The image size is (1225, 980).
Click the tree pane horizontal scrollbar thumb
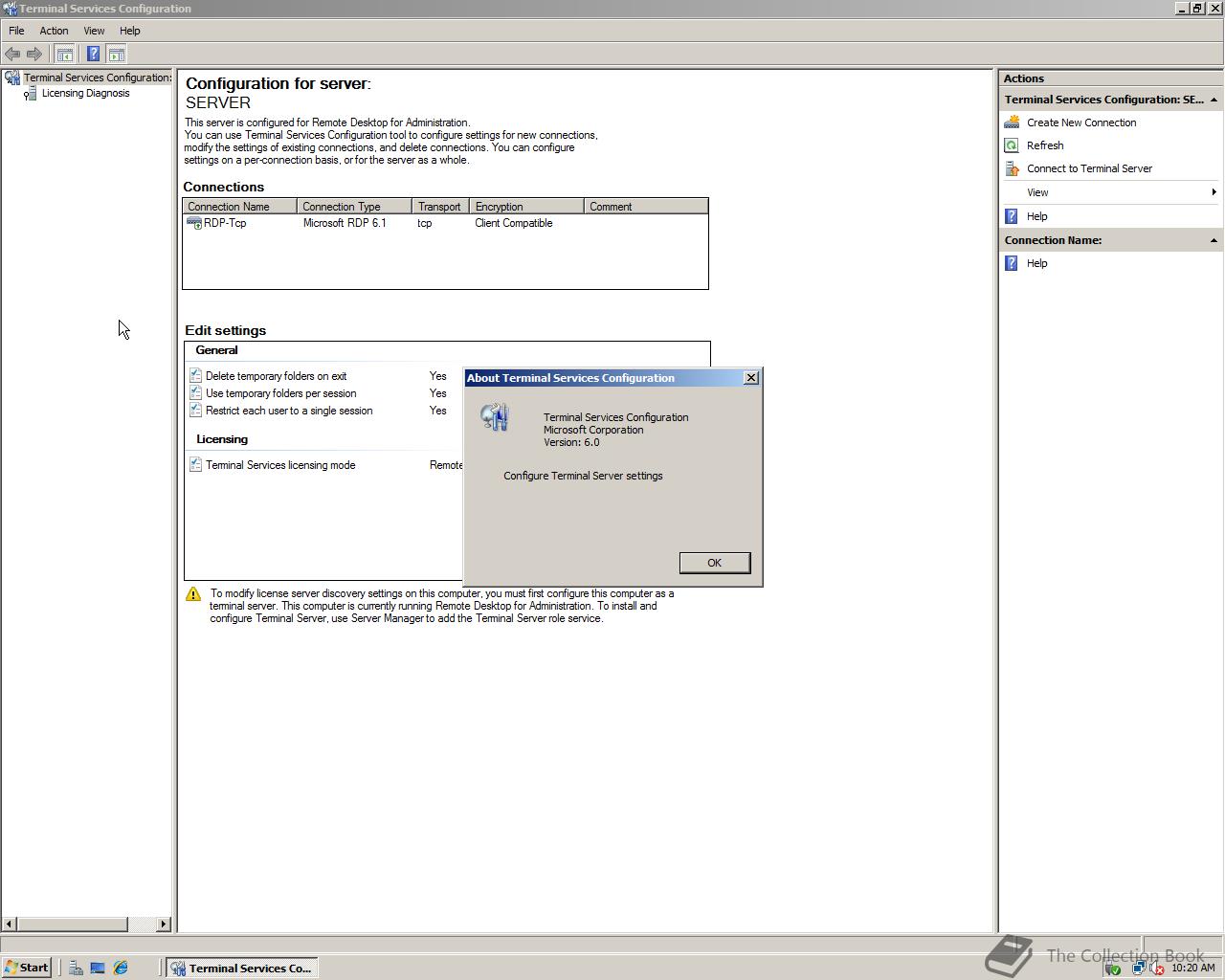point(73,924)
